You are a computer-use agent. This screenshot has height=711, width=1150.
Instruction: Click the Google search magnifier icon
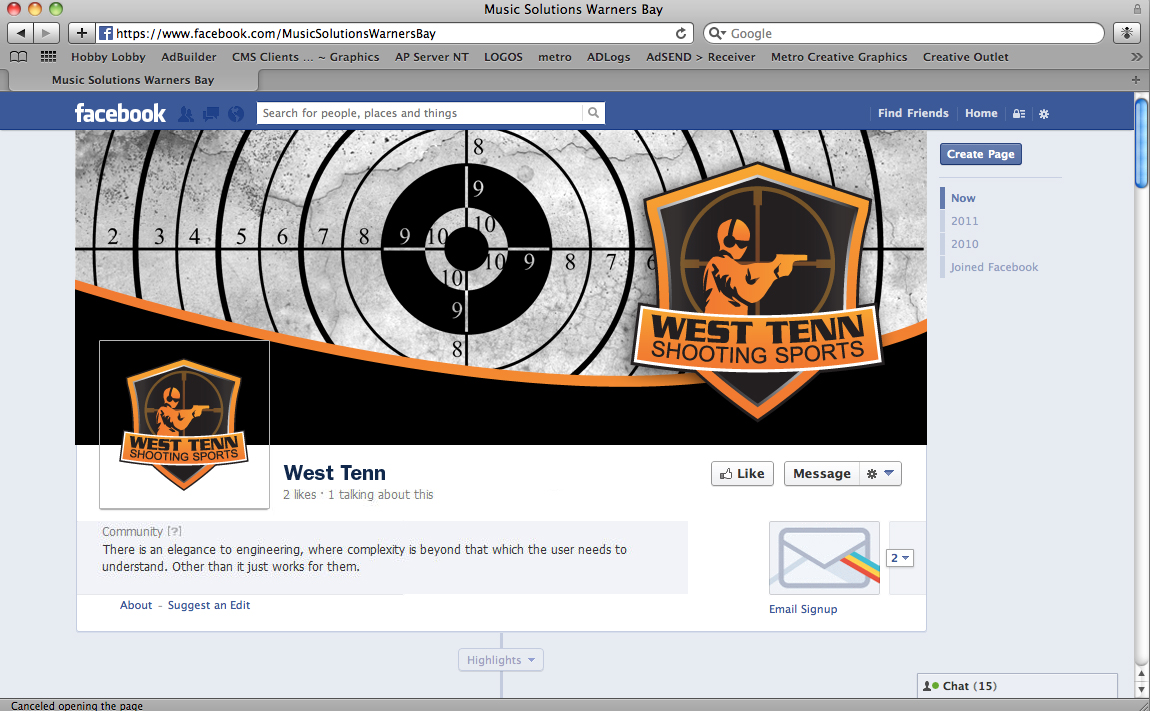click(717, 34)
